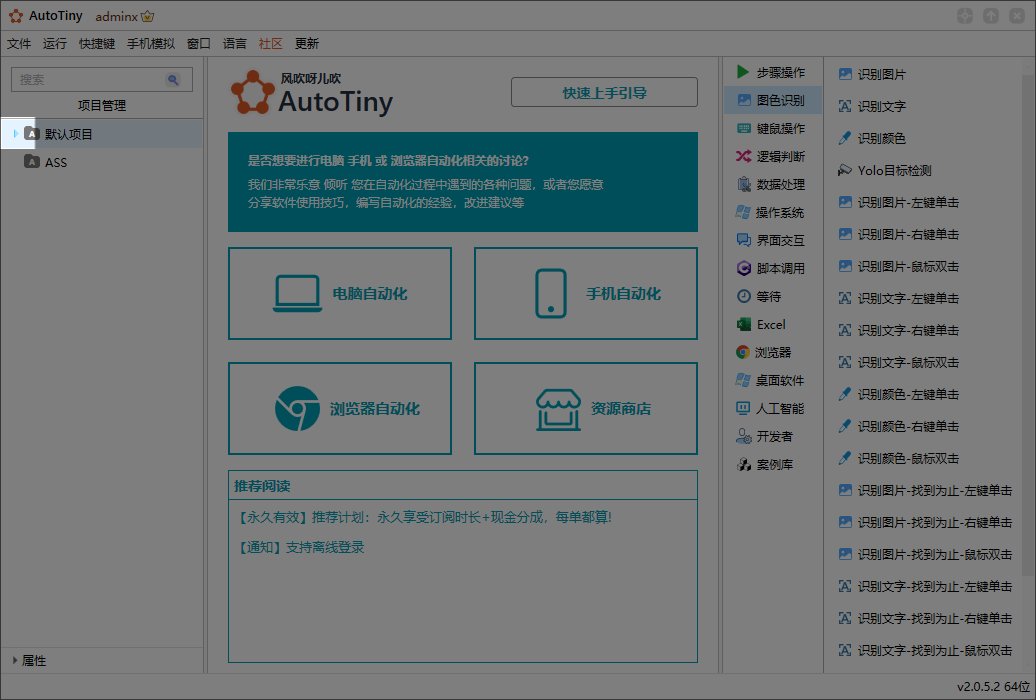Screen dimensions: 1036x700
Task: Select the 图色识别 category
Action: tap(772, 100)
